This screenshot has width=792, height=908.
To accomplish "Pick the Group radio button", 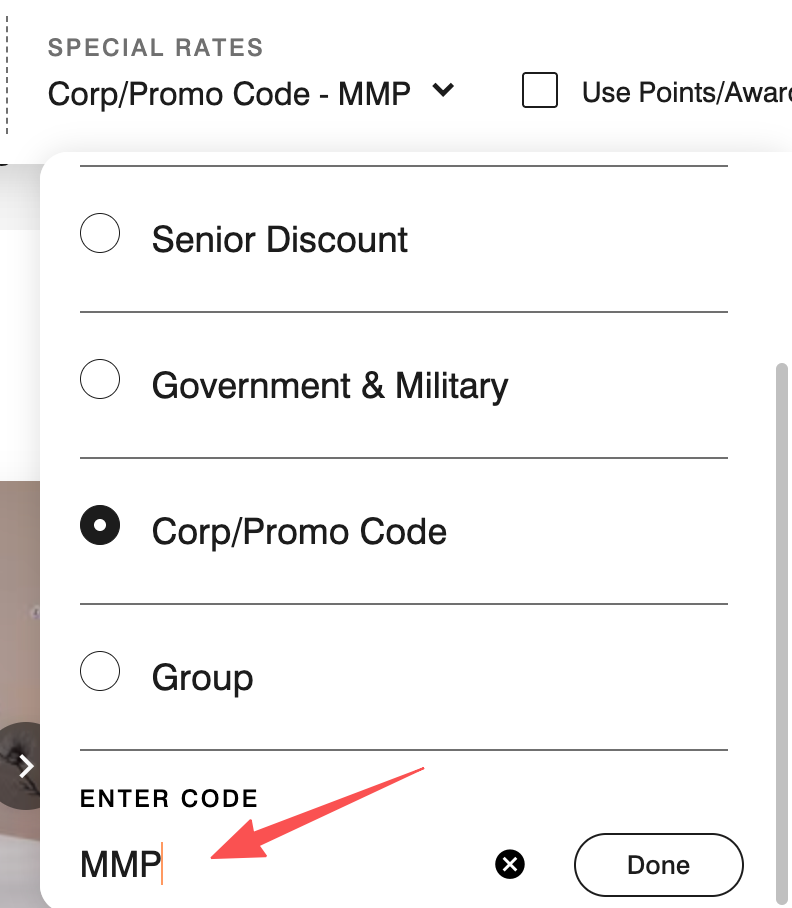I will (x=100, y=672).
